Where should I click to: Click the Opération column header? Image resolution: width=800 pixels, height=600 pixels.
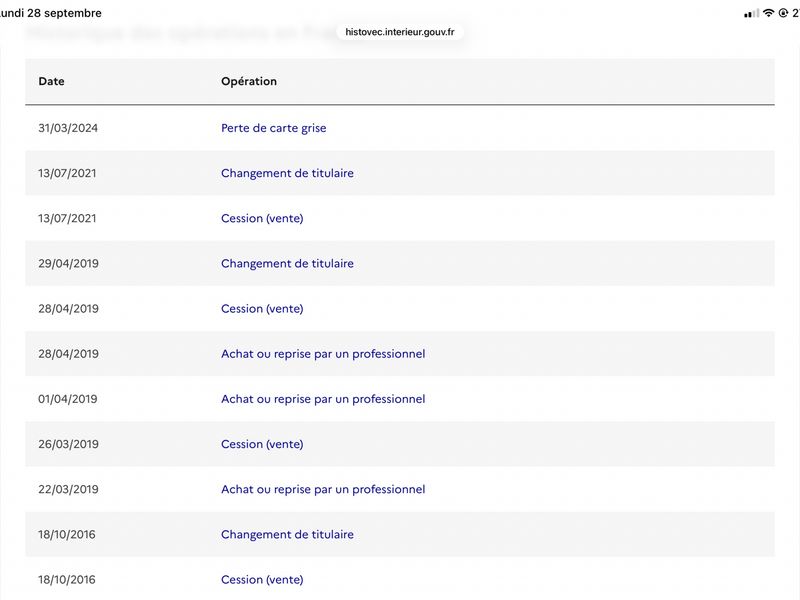click(249, 82)
